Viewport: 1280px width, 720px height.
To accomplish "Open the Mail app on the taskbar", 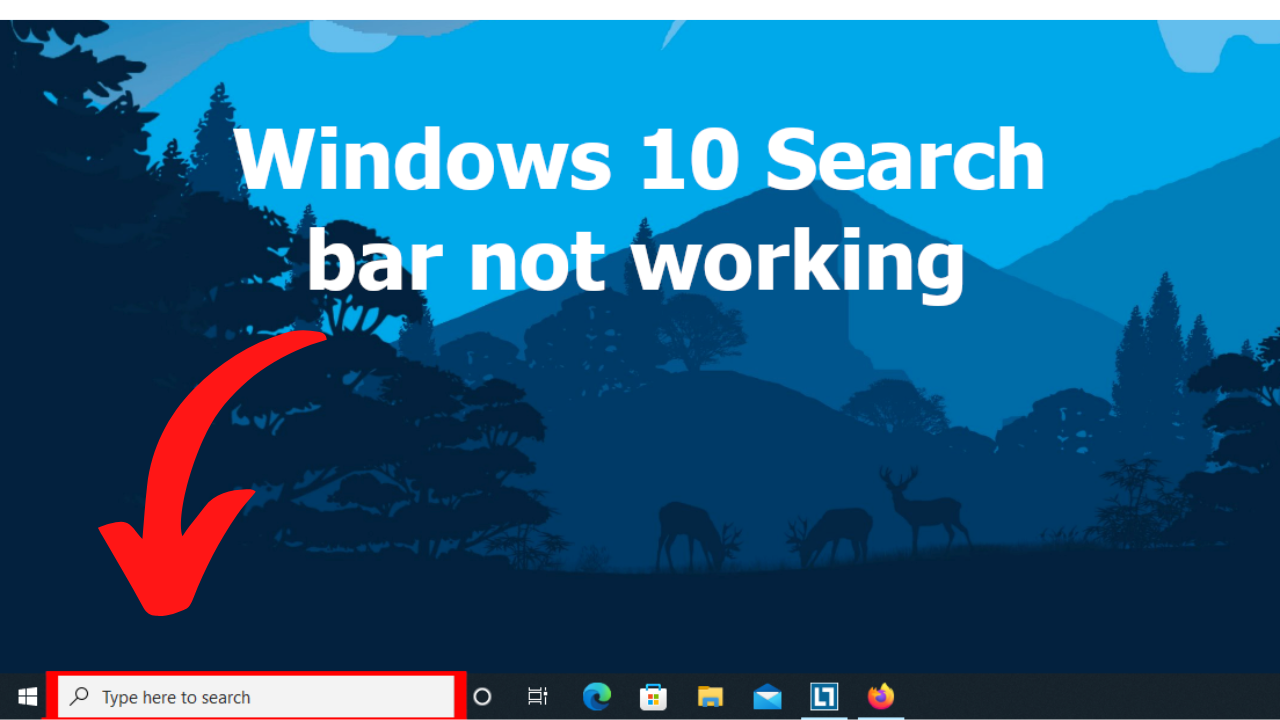I will click(x=767, y=696).
